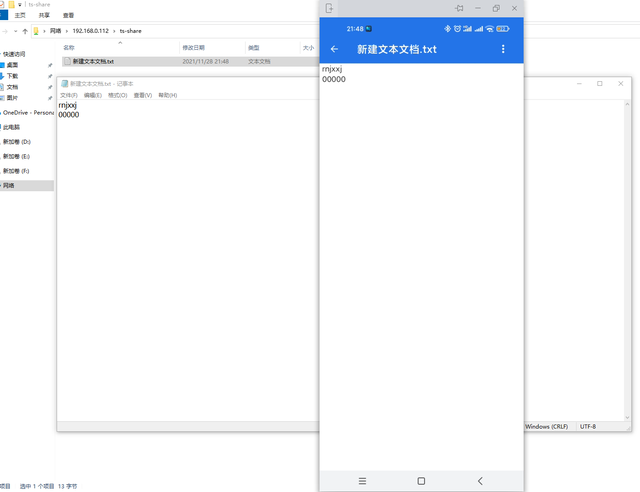Click the Bluetooth icon in phone status bar
The width and height of the screenshot is (640, 492).
point(447,29)
